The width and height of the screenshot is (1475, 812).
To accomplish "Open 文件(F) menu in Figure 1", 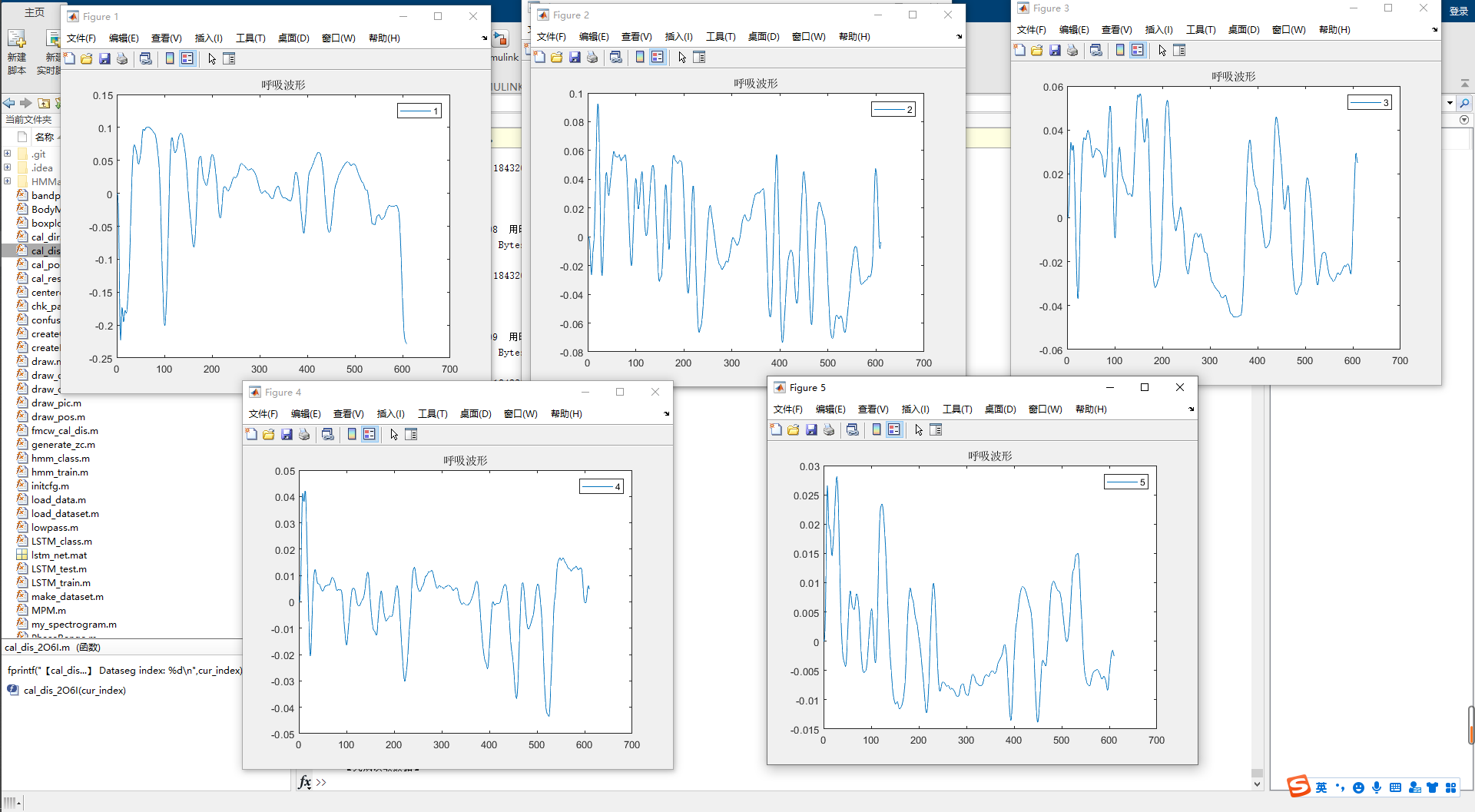I will 81,38.
